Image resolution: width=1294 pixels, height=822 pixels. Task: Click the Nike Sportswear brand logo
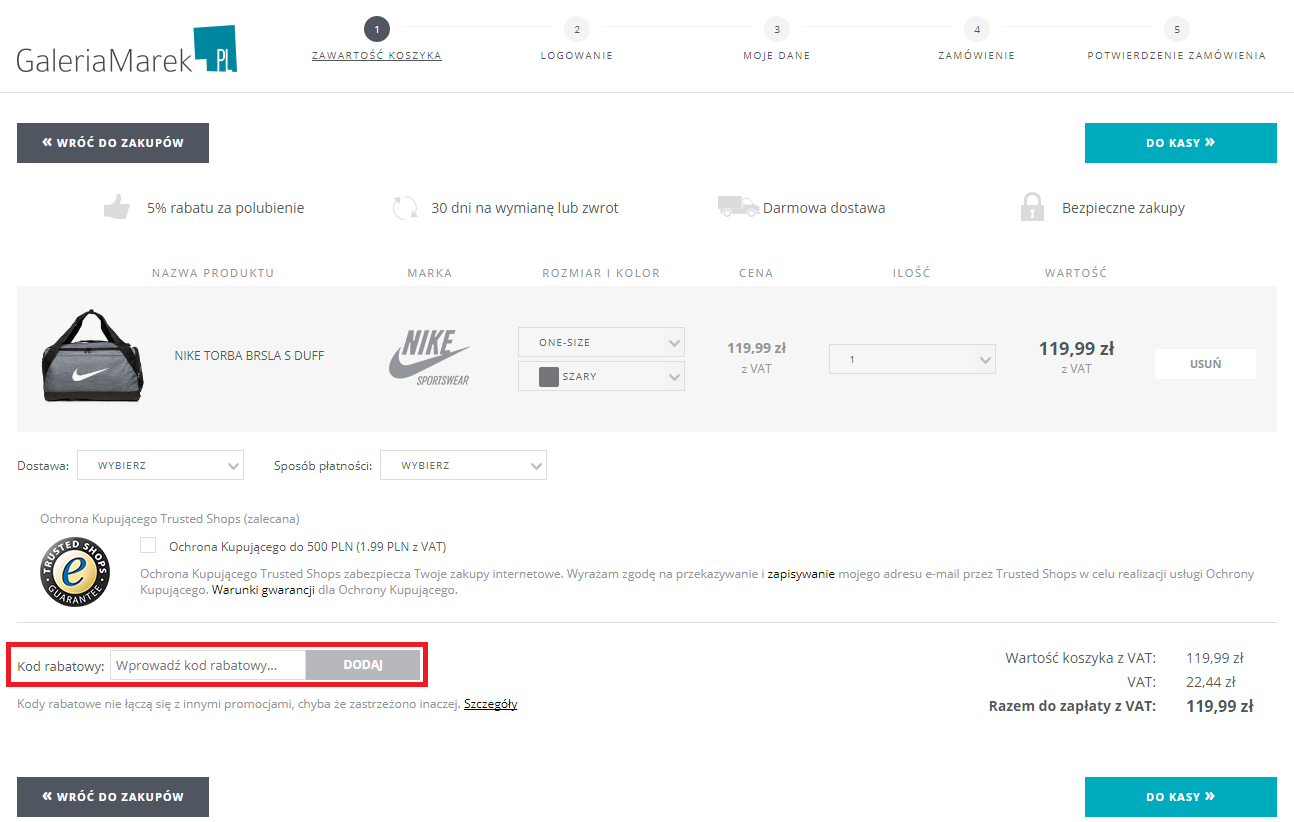point(429,358)
